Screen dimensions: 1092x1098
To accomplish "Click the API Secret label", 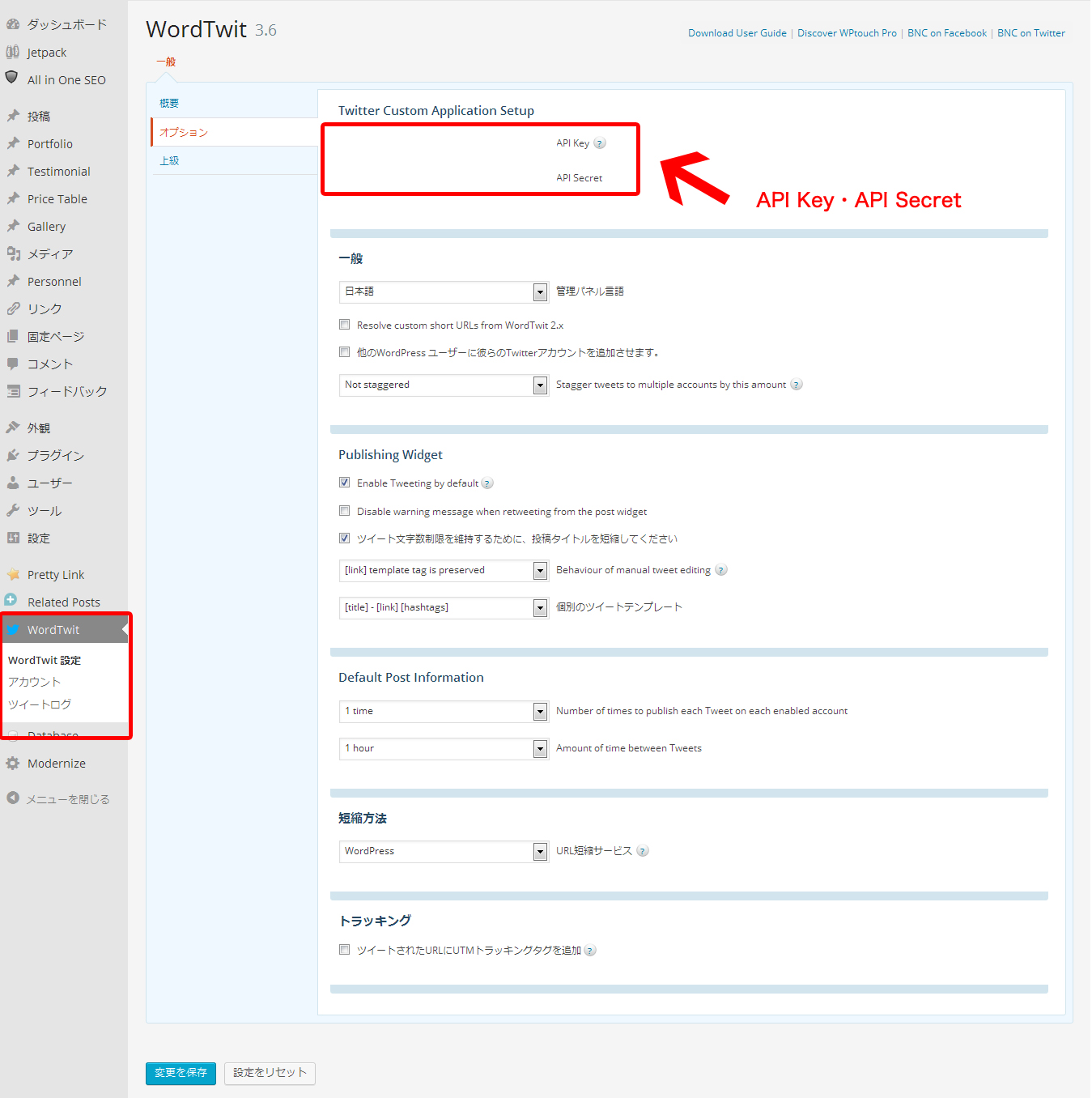I will (580, 178).
